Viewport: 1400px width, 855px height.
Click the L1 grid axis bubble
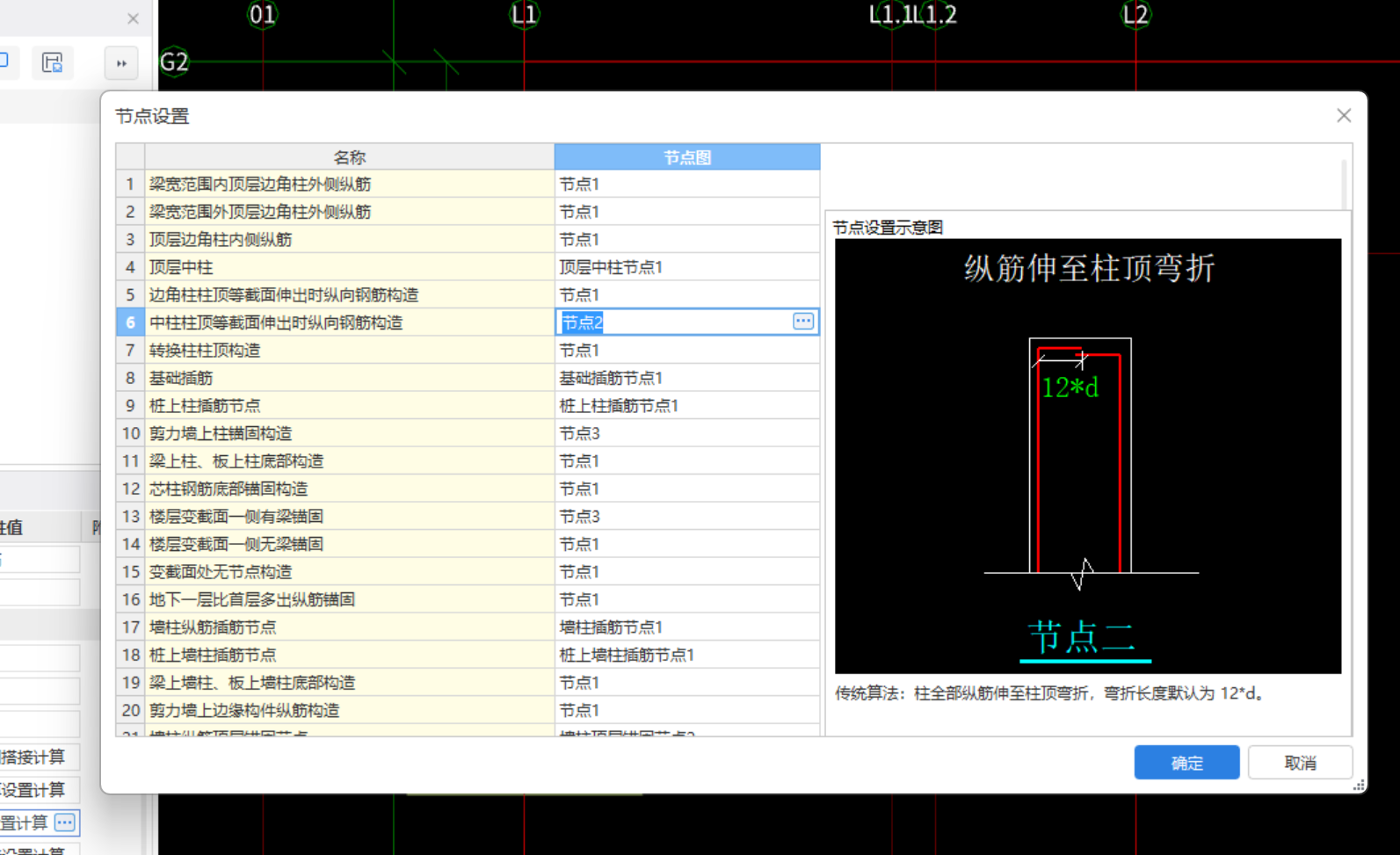(524, 14)
